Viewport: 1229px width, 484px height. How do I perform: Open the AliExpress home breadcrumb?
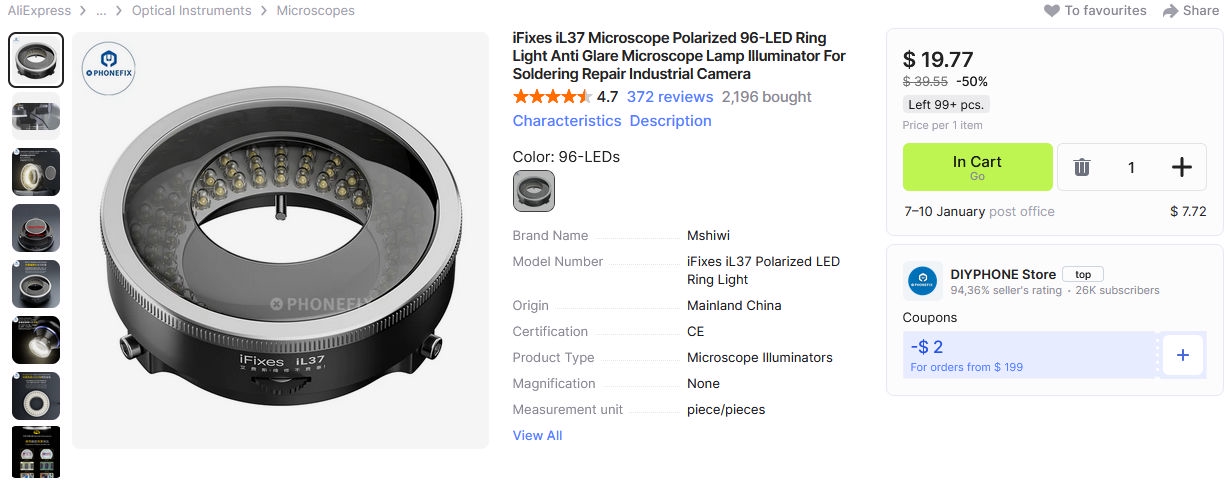point(36,11)
